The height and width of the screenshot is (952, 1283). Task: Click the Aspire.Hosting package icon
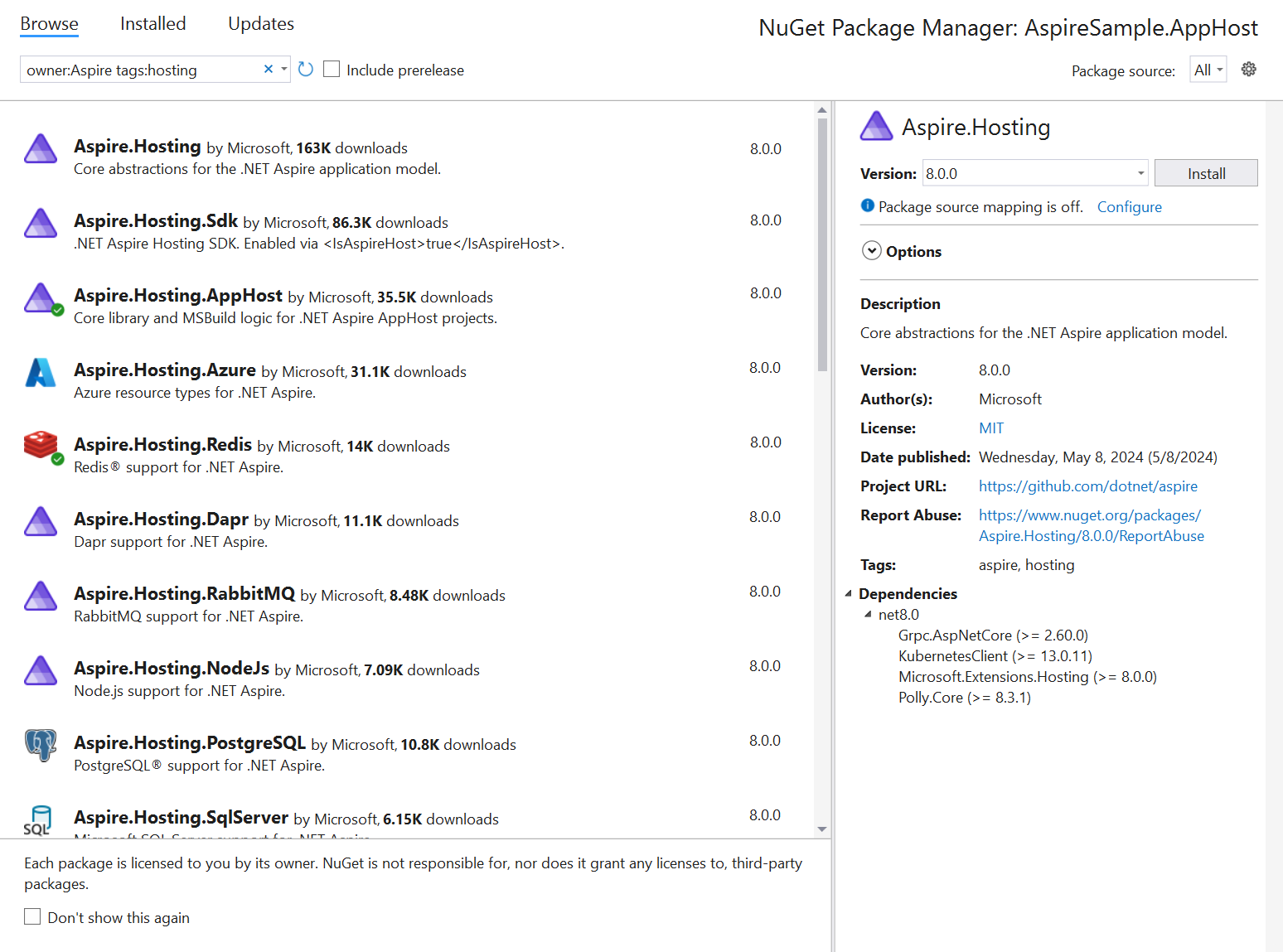(x=40, y=149)
